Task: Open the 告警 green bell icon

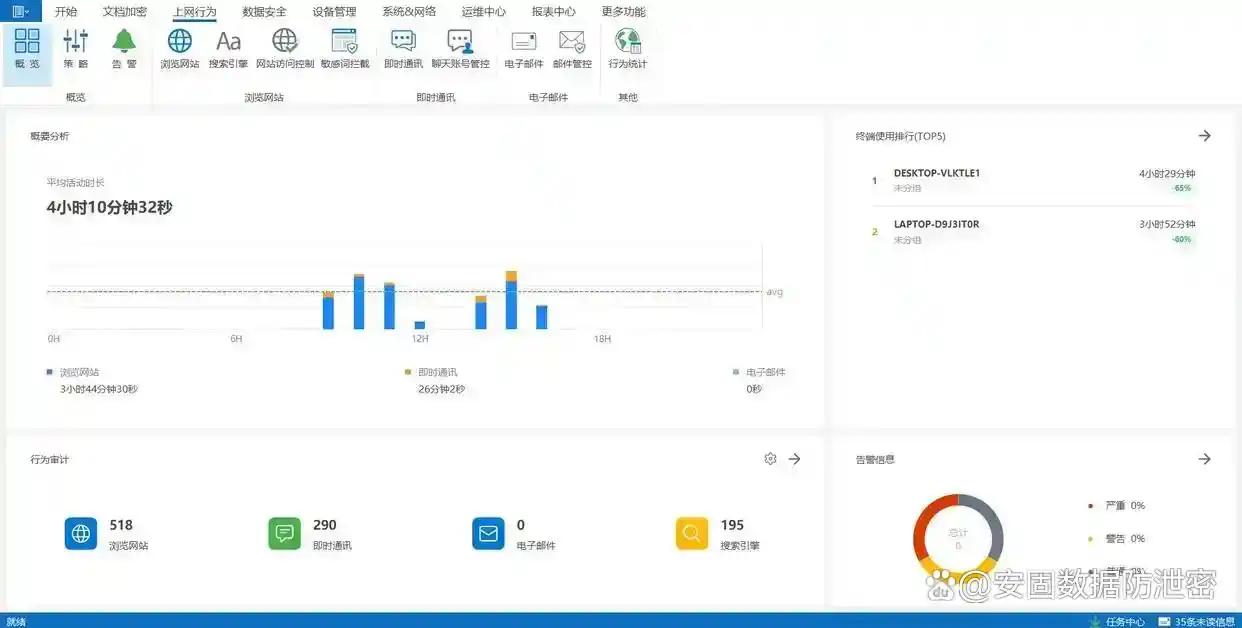Action: (124, 49)
